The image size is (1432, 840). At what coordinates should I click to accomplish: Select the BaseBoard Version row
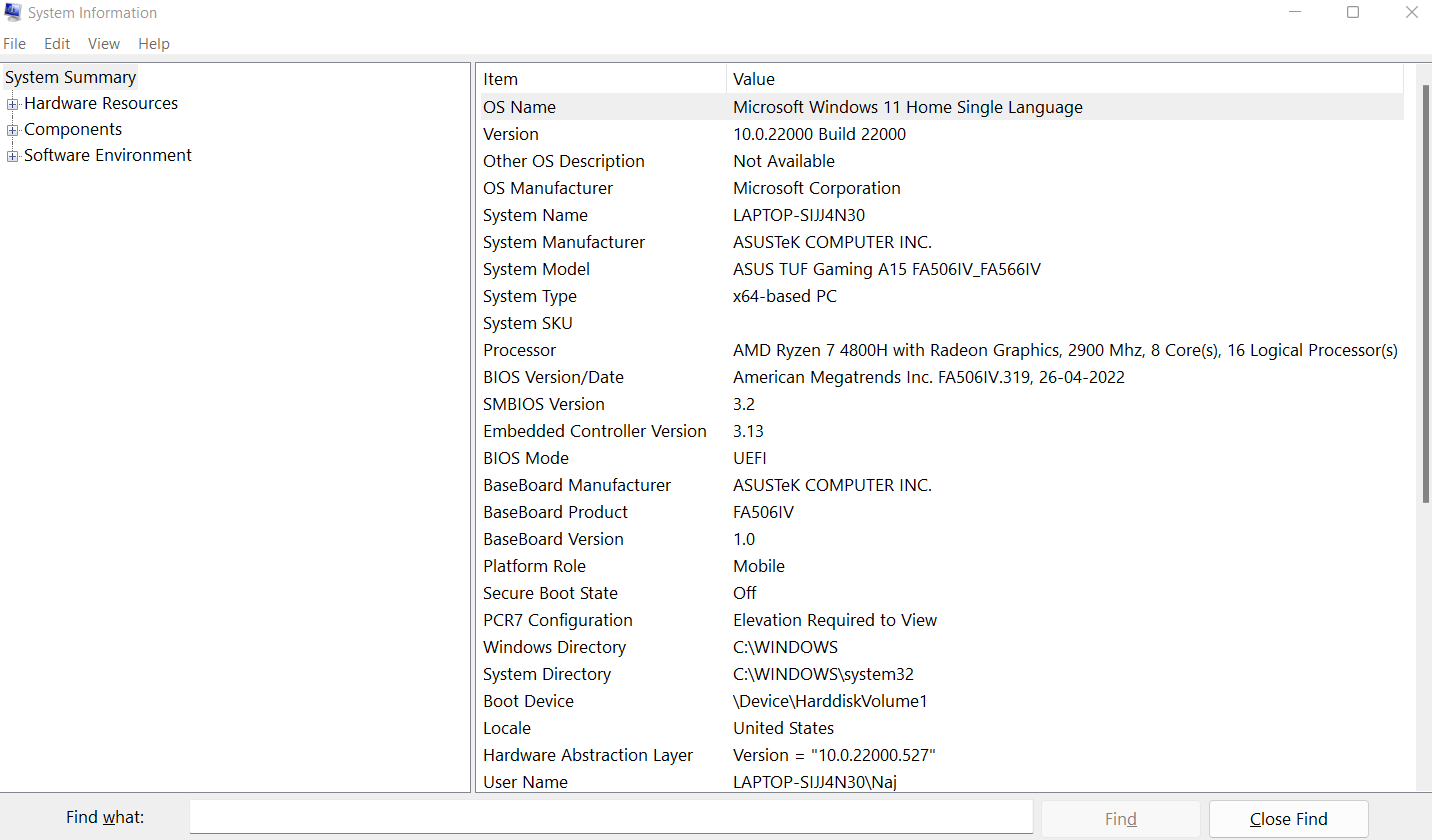click(x=942, y=539)
